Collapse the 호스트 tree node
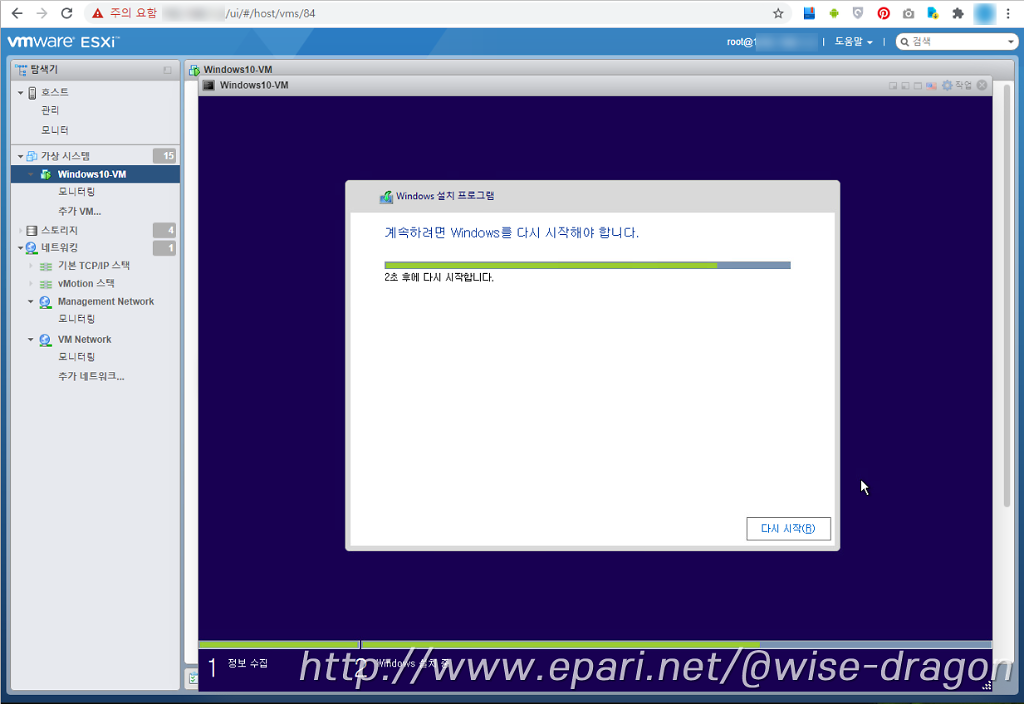The height and width of the screenshot is (704, 1024). [x=20, y=93]
